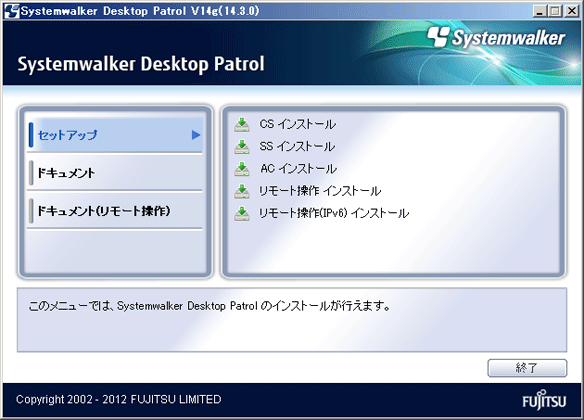Maximize the Systemwalker Desktop Patrol window
Image resolution: width=584 pixels, height=420 pixels.
coord(555,11)
